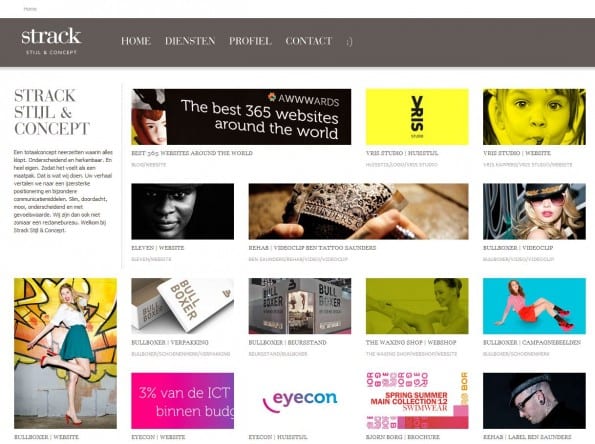Select the Bullboxer campagnebeelden blue thumbnail
This screenshot has height=444, width=595.
[x=534, y=306]
